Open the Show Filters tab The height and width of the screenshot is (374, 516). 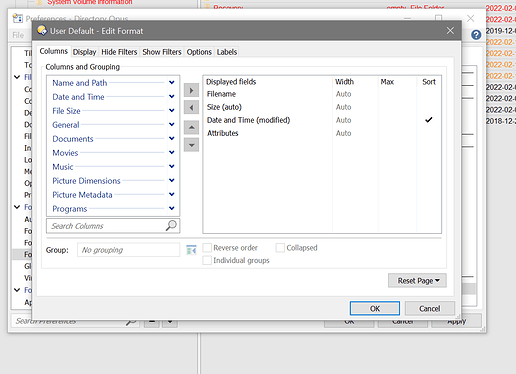pyautogui.click(x=162, y=52)
